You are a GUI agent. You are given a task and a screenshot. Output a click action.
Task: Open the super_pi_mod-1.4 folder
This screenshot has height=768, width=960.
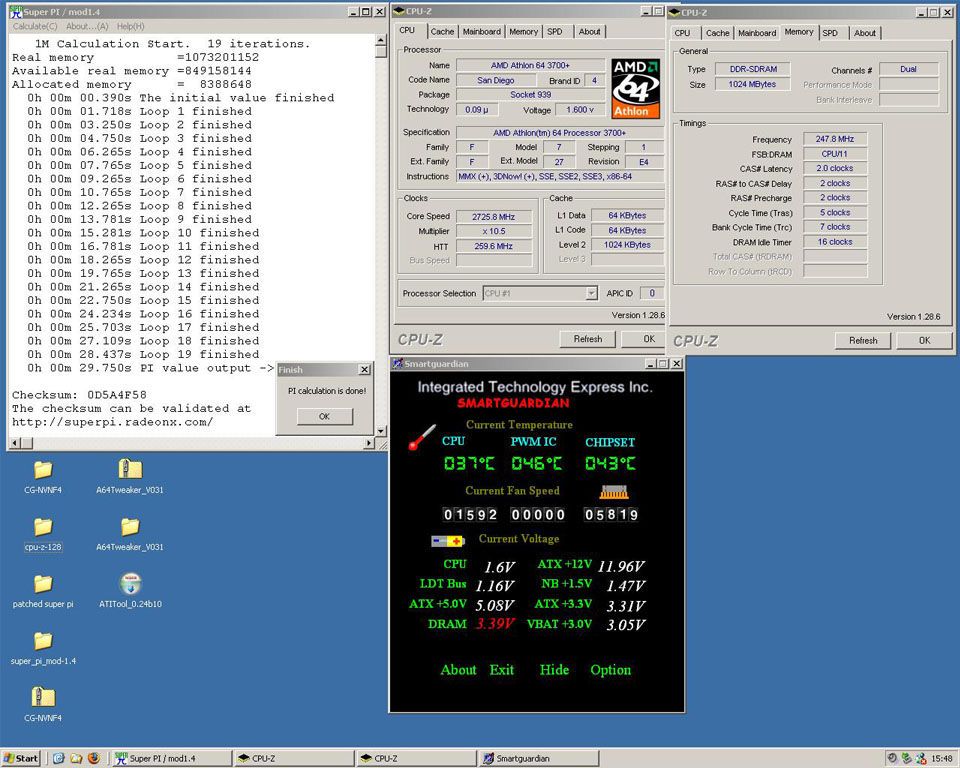42,641
